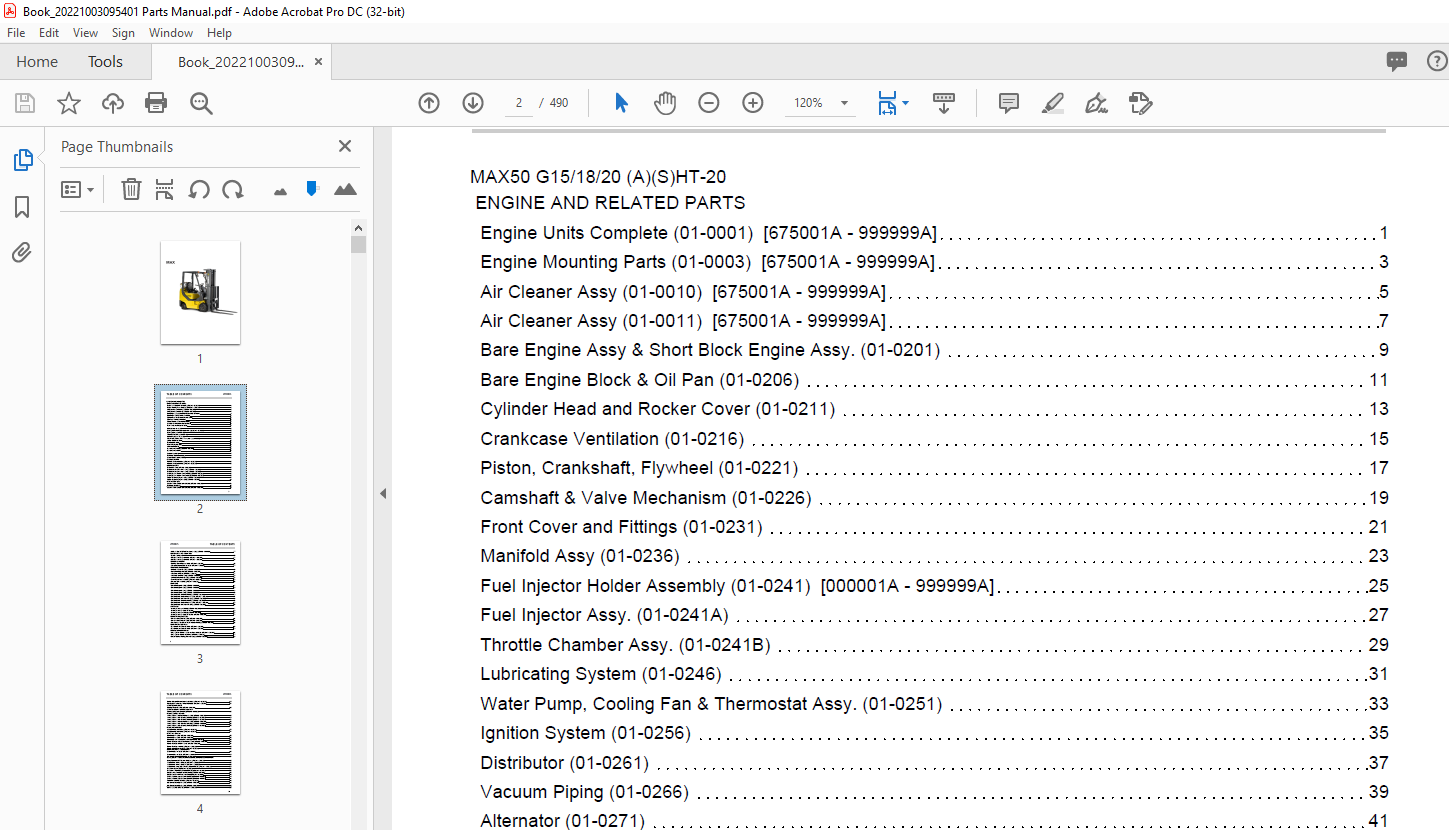This screenshot has height=830, width=1449.
Task: Switch to the Home tab
Action: point(37,62)
